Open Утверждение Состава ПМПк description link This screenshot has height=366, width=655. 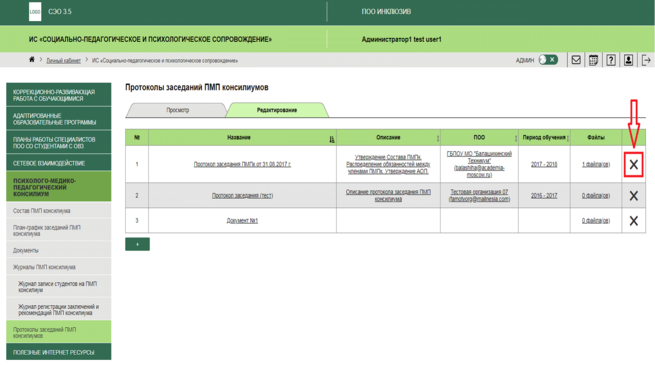pos(388,164)
